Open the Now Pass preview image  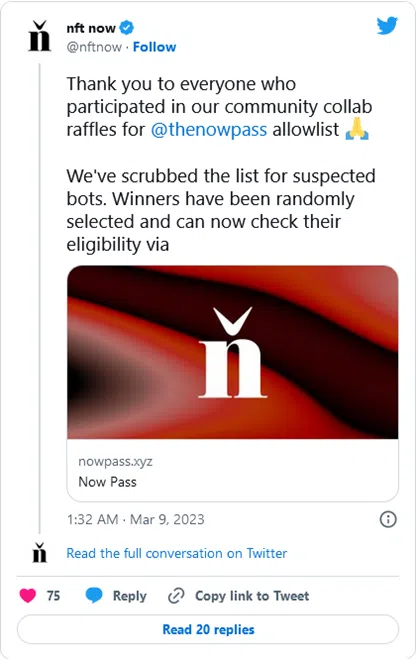point(233,352)
